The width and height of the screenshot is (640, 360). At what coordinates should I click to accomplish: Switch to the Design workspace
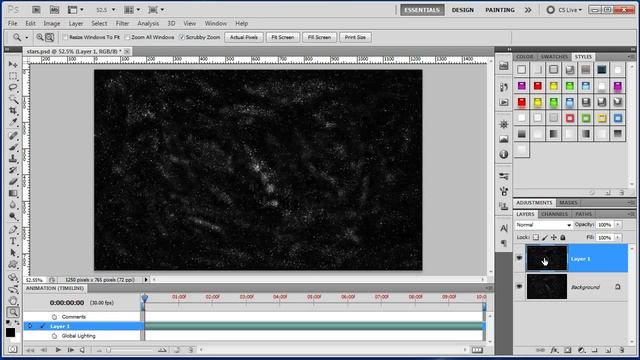463,10
